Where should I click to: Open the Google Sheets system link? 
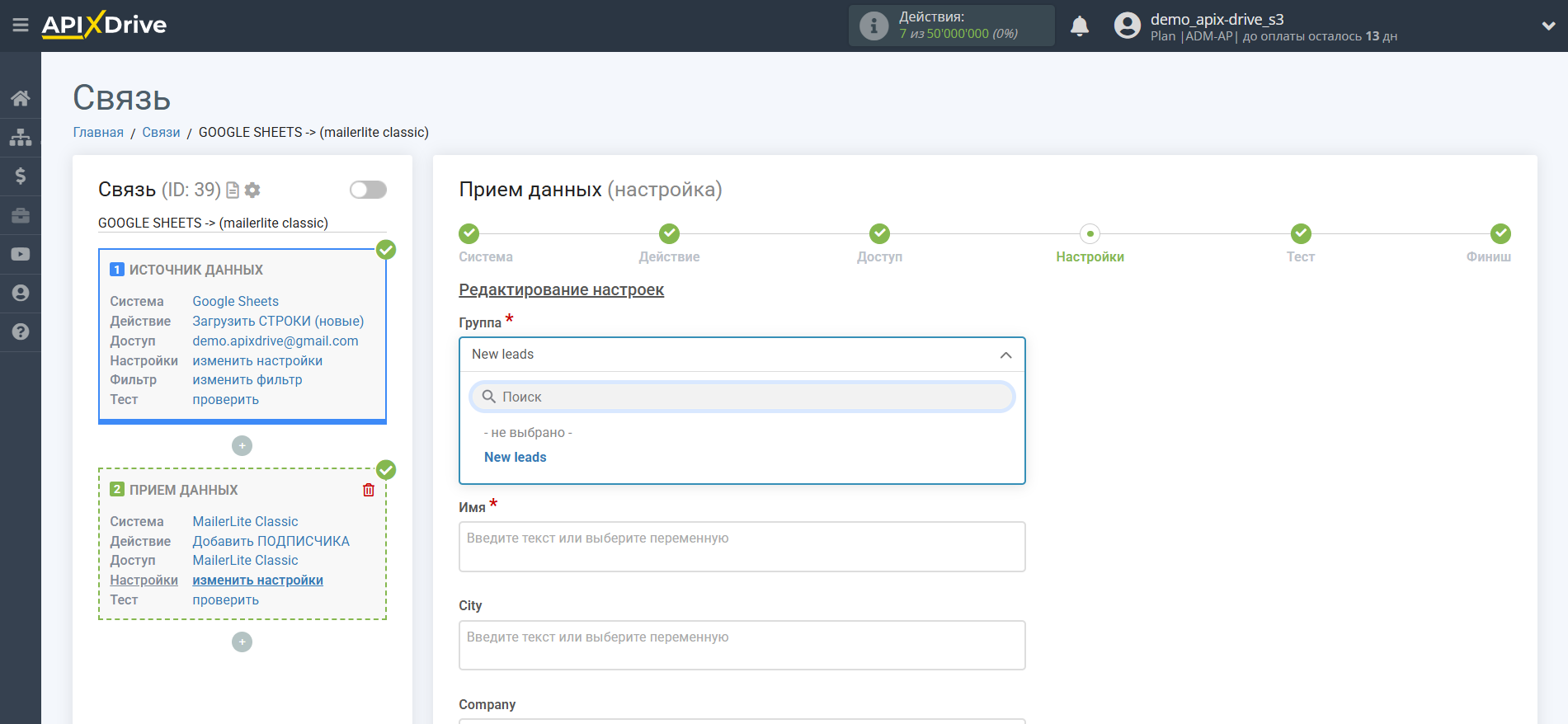pos(236,302)
